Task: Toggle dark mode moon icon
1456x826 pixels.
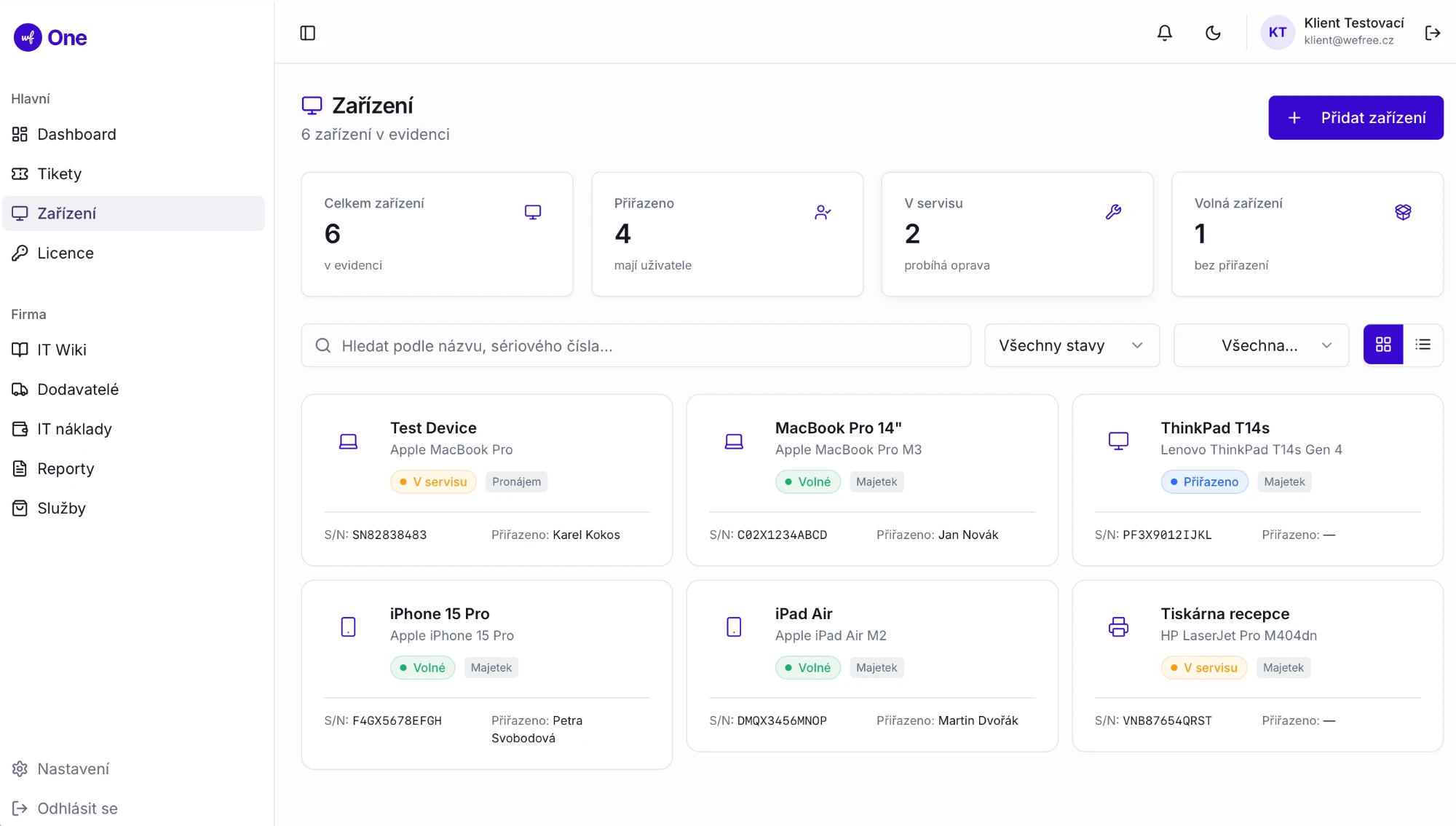Action: [x=1213, y=33]
